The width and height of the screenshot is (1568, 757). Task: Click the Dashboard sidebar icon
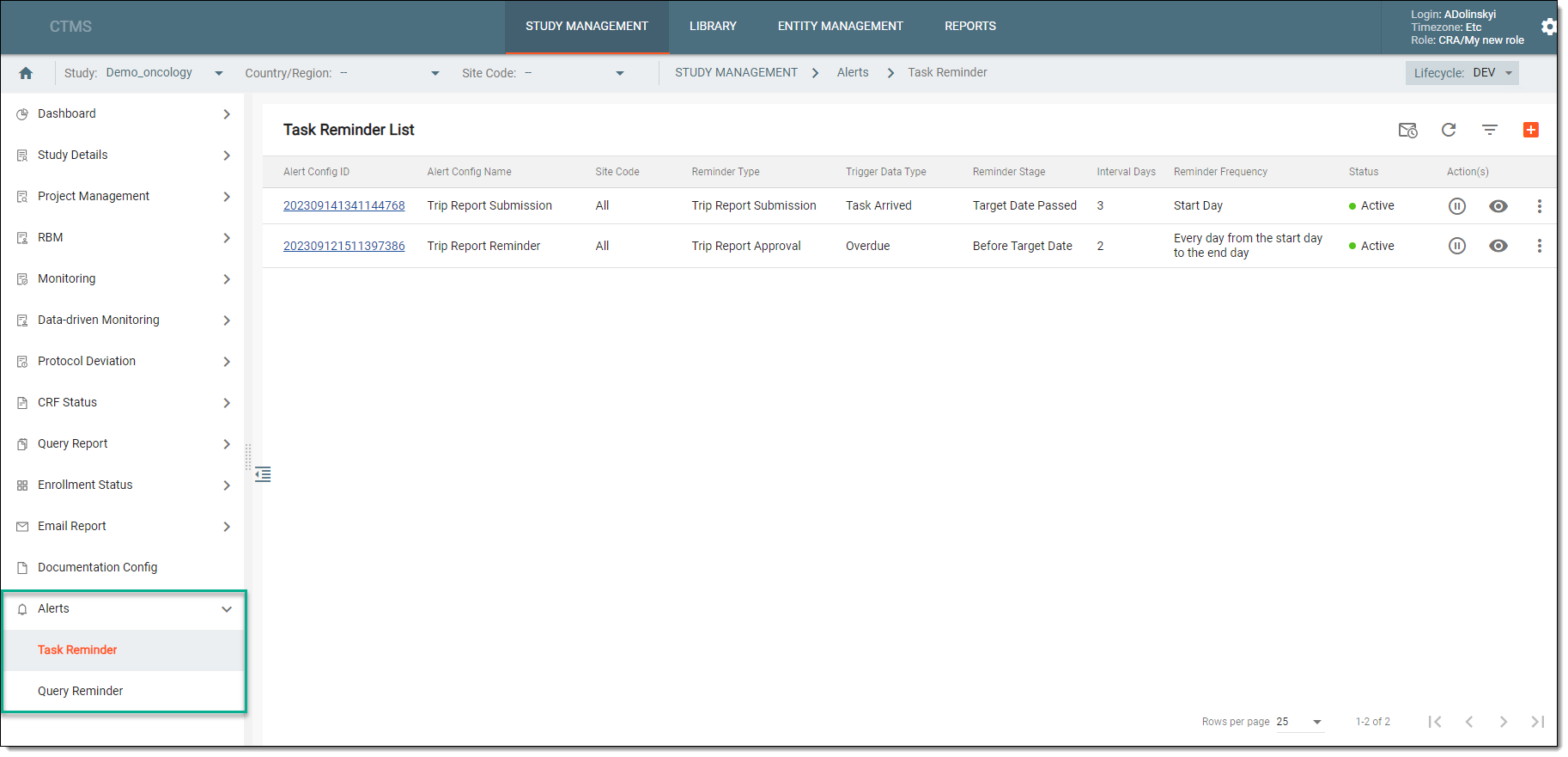[x=22, y=114]
